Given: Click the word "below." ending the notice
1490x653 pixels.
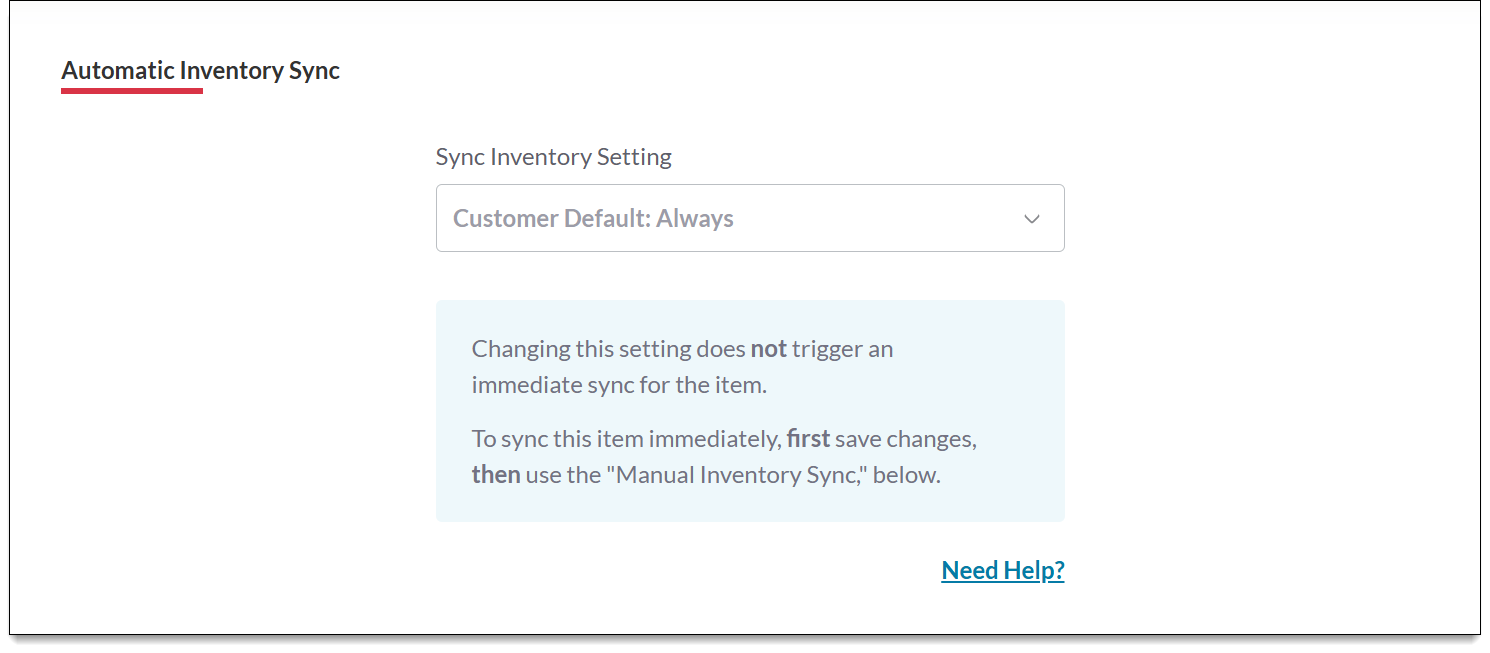Looking at the screenshot, I should pyautogui.click(x=907, y=474).
